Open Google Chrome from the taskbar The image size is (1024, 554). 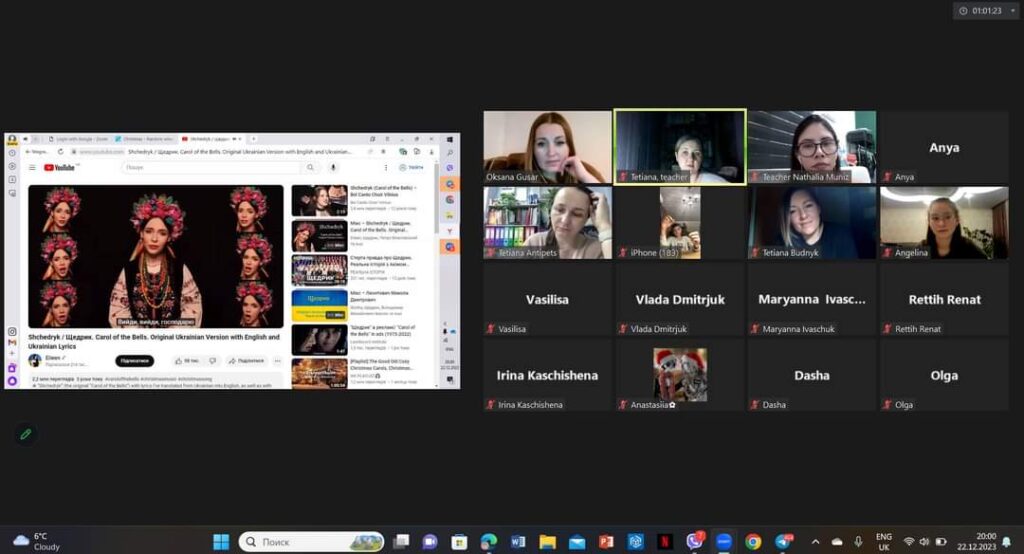753,541
